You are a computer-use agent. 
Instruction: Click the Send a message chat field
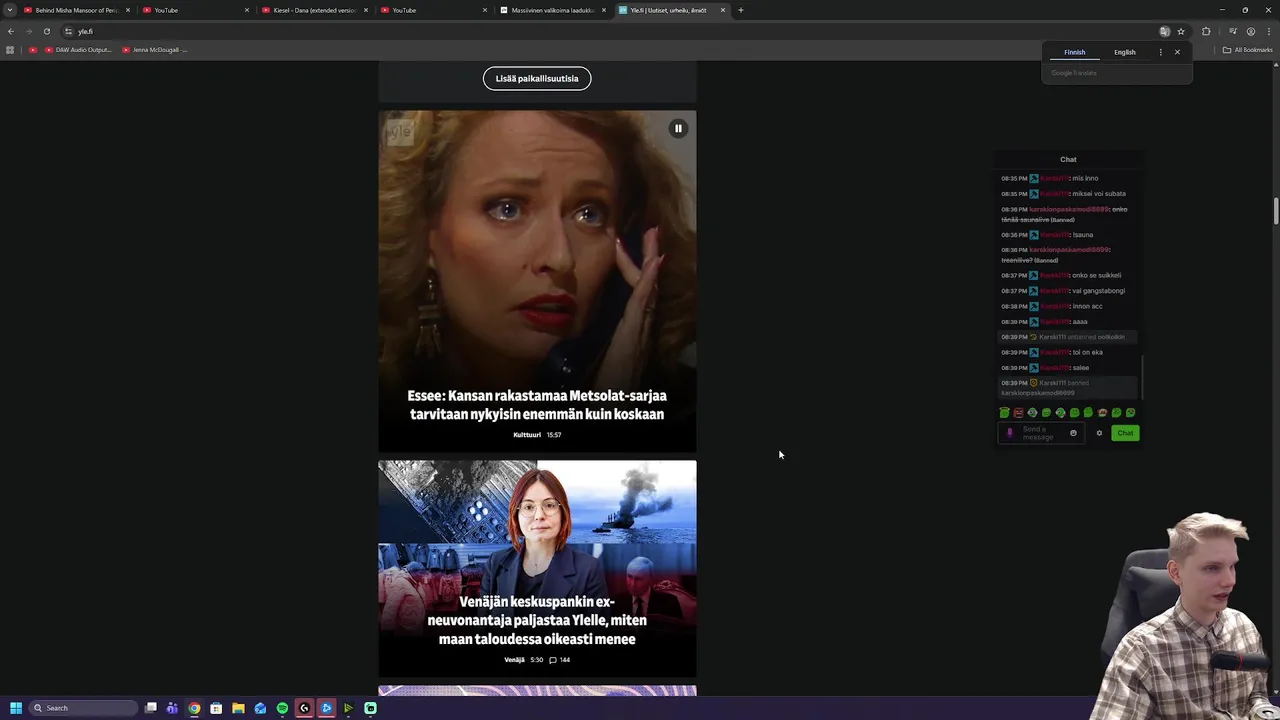coord(1042,433)
